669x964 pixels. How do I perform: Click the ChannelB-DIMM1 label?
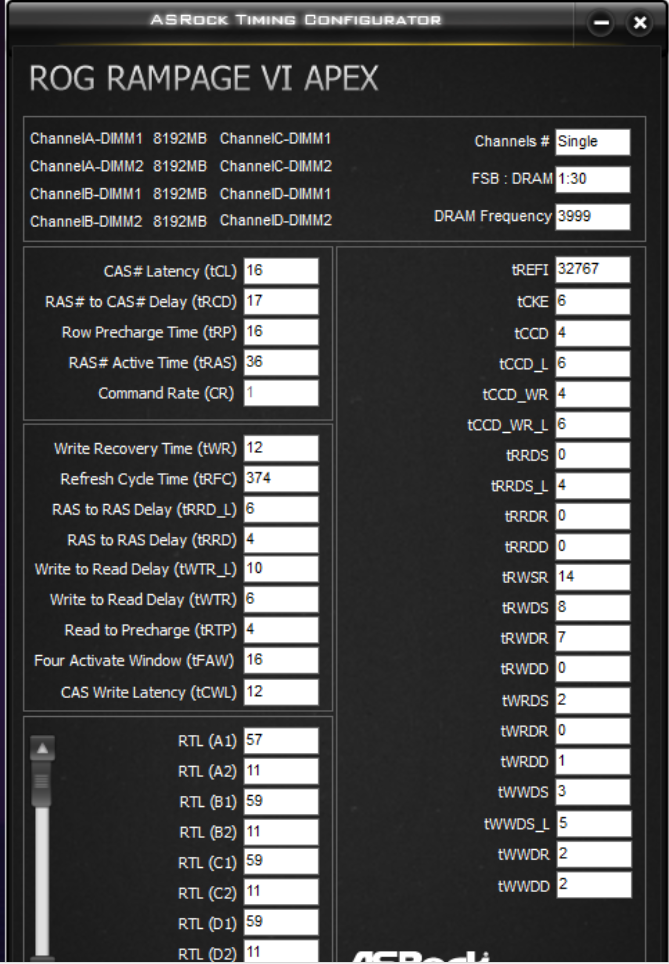point(86,194)
